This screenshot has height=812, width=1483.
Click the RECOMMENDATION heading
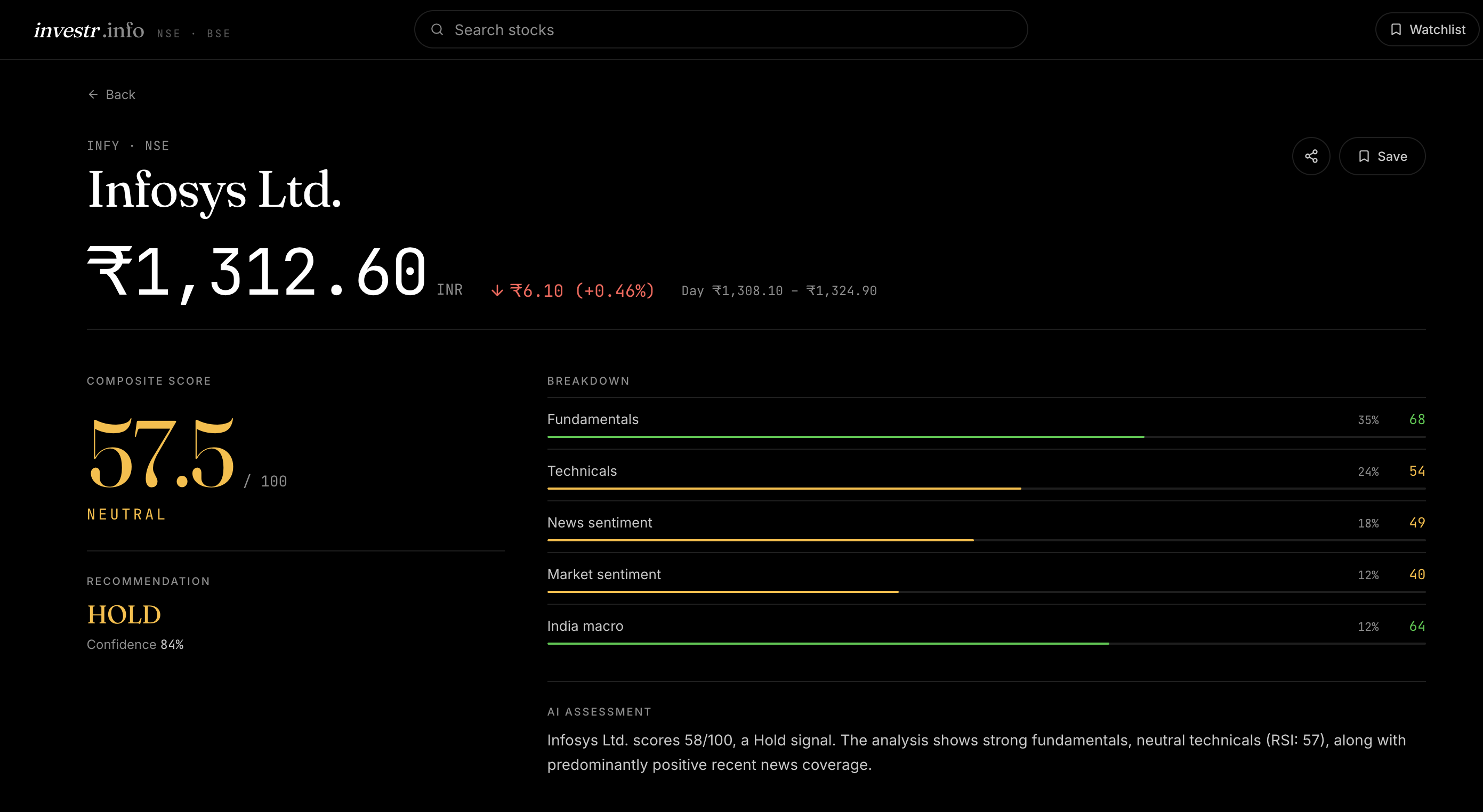148,581
